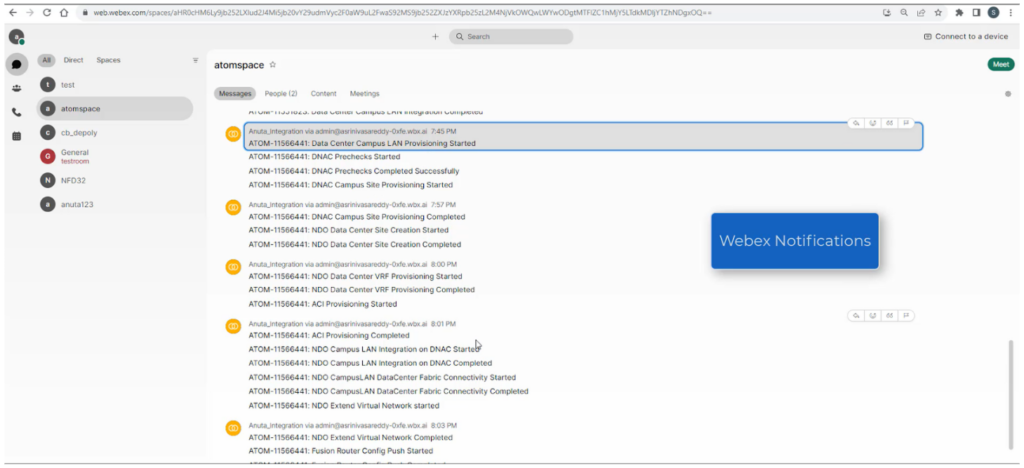Screen dimensions: 1024x468
Task: Open the Meetings tab in atomspace
Action: point(364,93)
